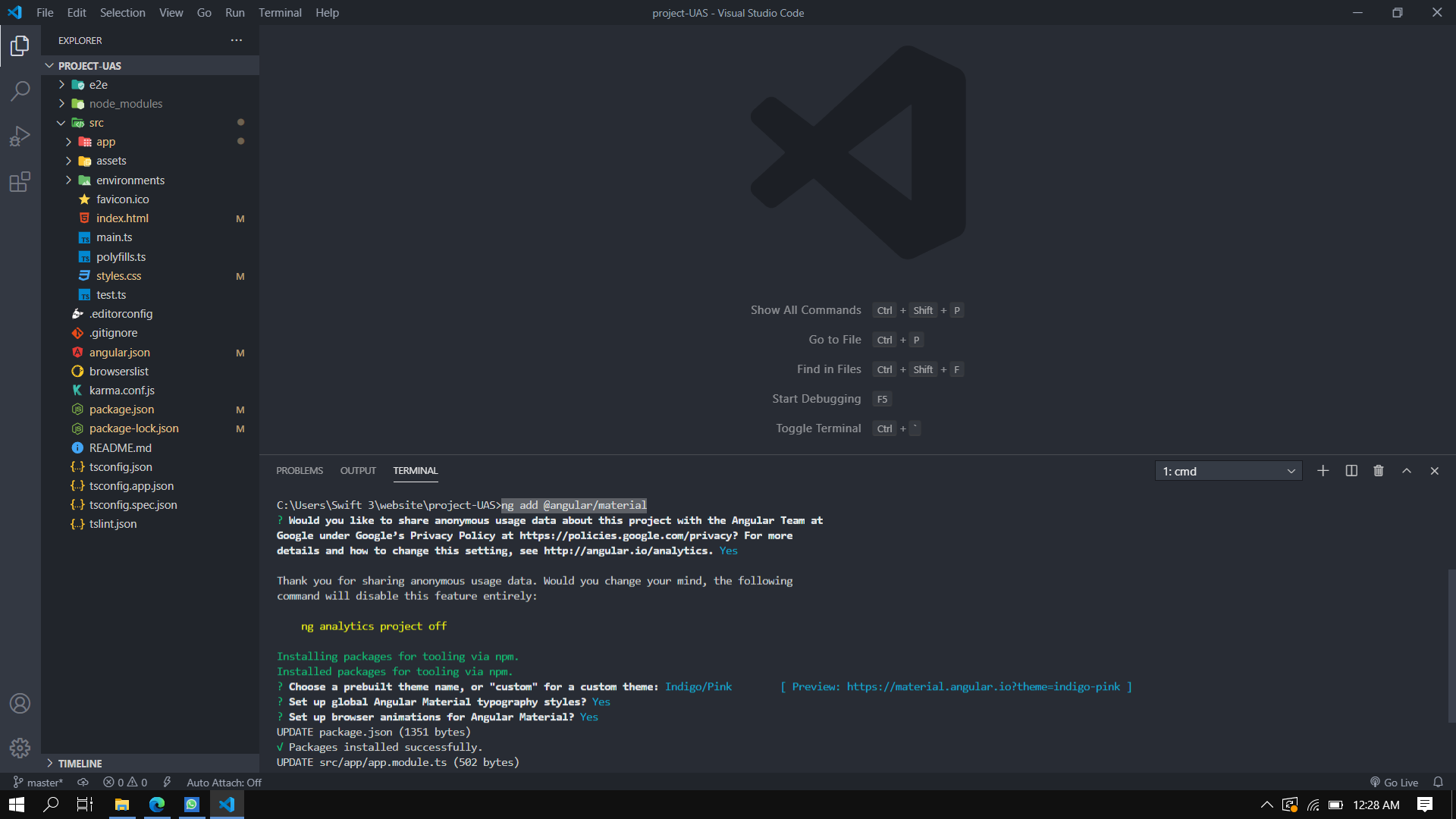Open the Terminal menu
The width and height of the screenshot is (1456, 819).
280,13
